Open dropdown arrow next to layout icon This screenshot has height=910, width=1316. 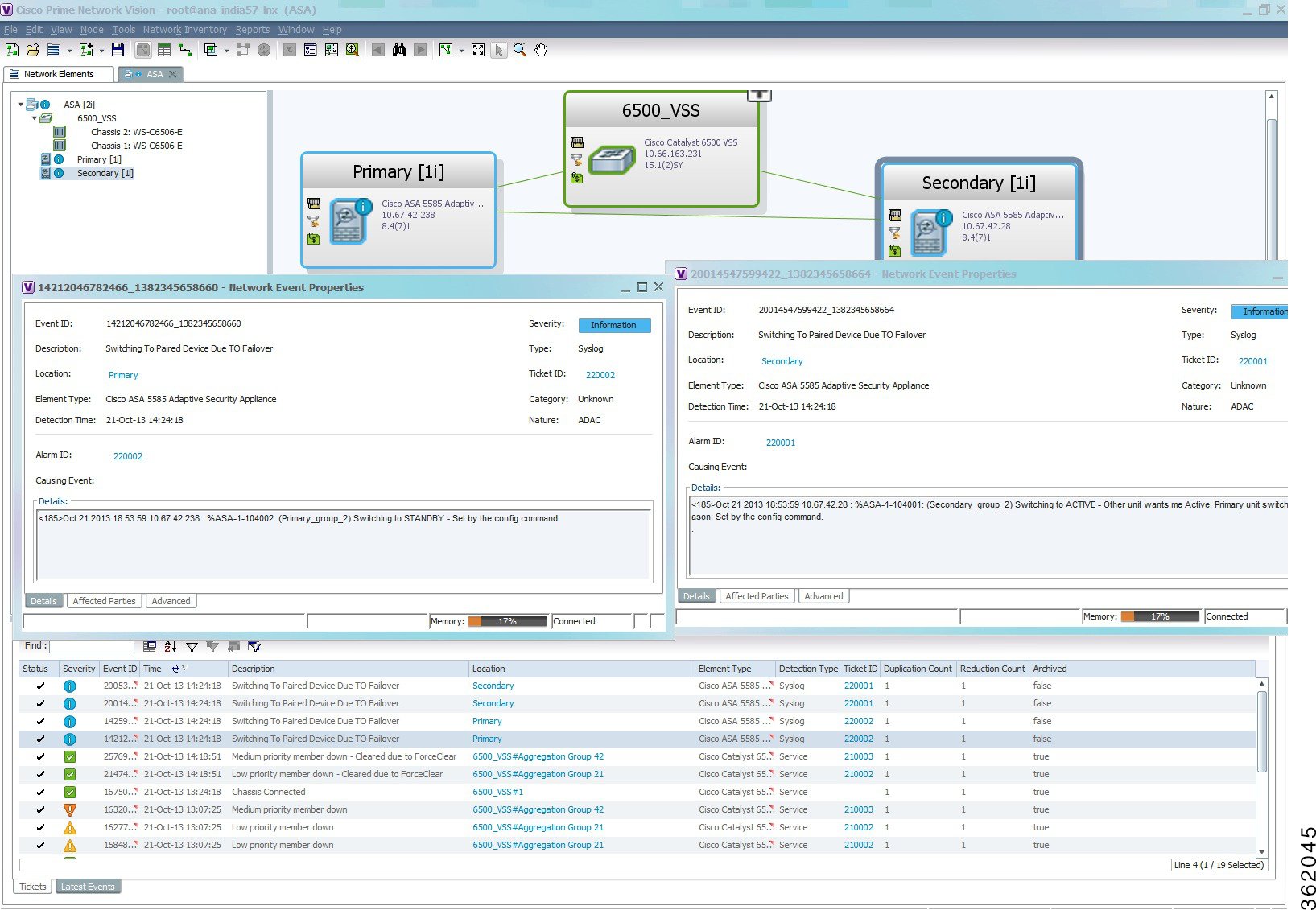point(461,51)
